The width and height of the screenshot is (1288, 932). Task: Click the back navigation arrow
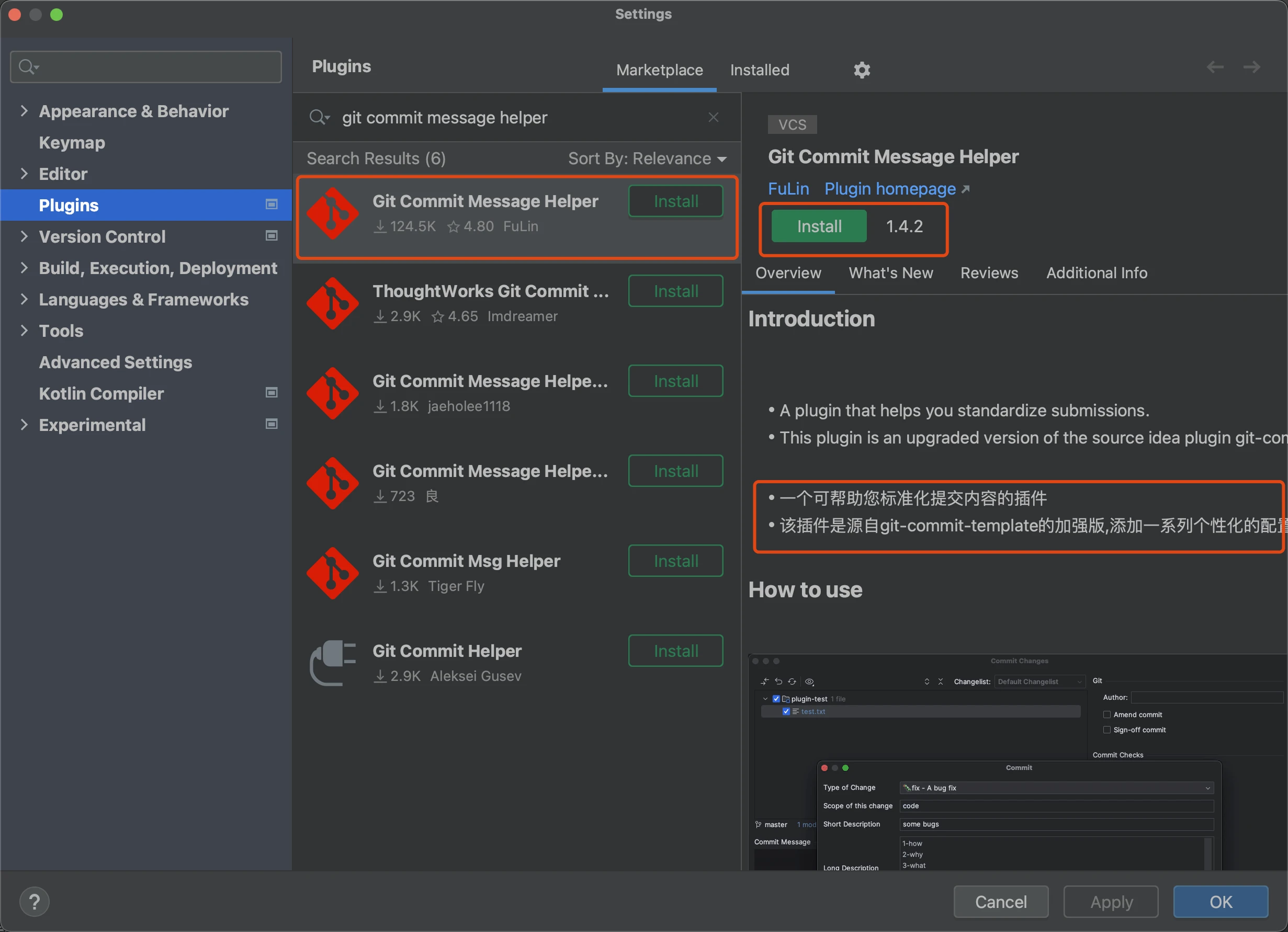point(1215,67)
